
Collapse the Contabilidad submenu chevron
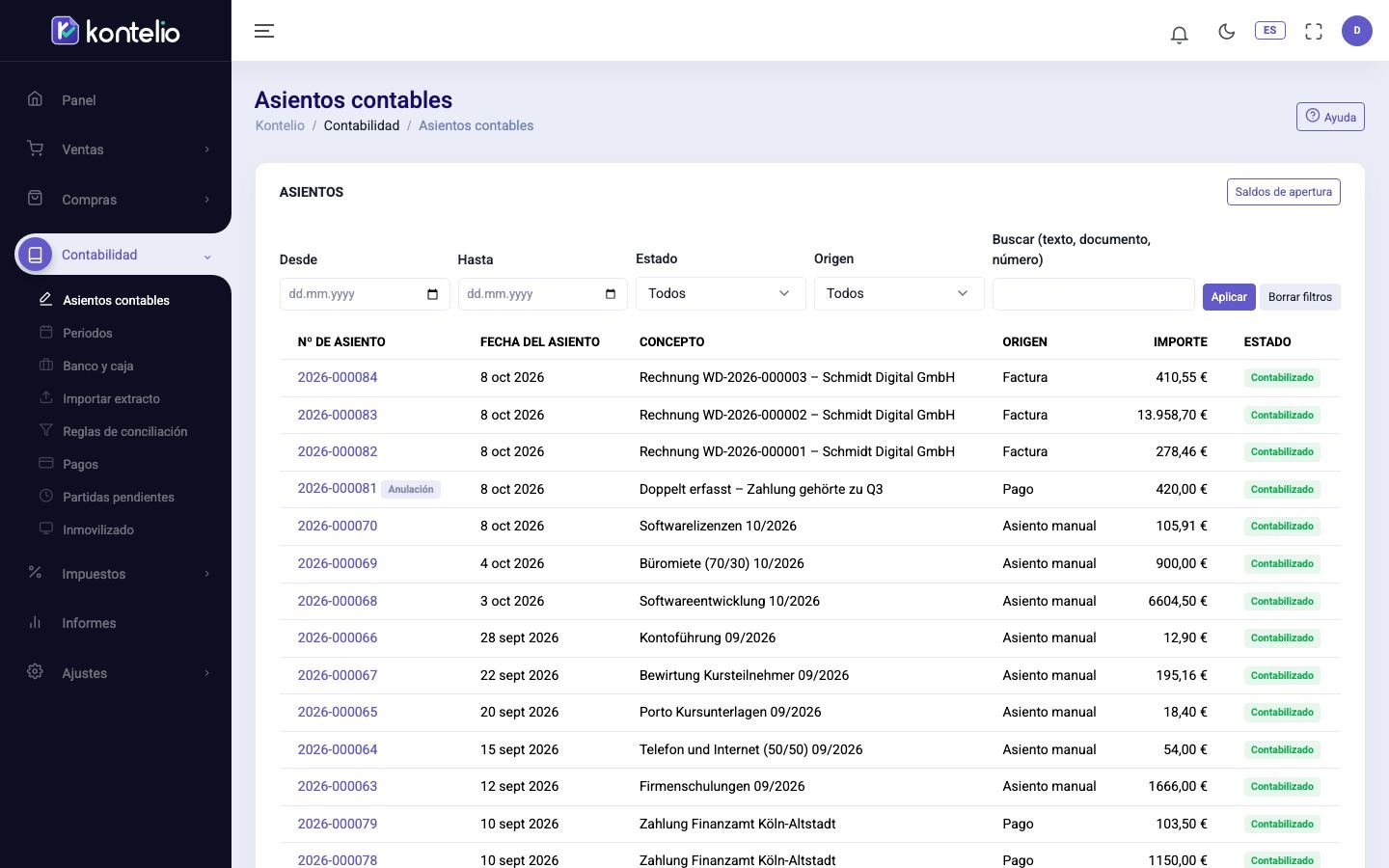(x=206, y=257)
